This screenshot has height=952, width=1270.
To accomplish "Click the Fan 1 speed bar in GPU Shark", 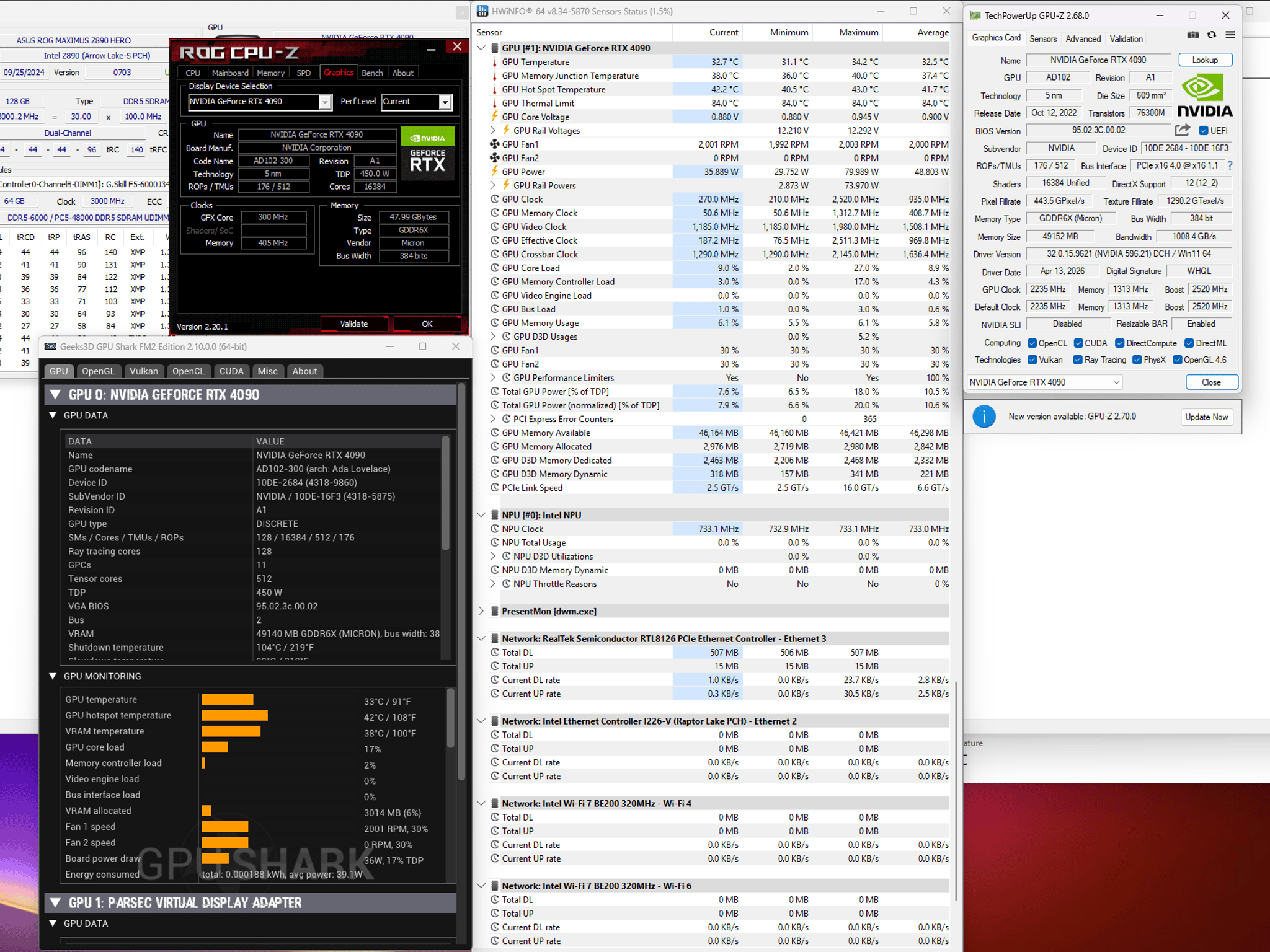I will click(224, 827).
